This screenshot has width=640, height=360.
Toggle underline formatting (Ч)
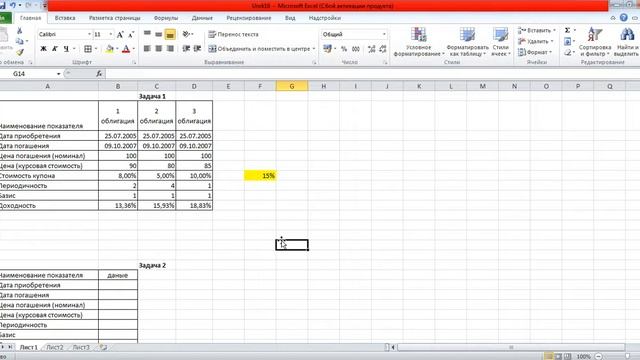pos(66,49)
